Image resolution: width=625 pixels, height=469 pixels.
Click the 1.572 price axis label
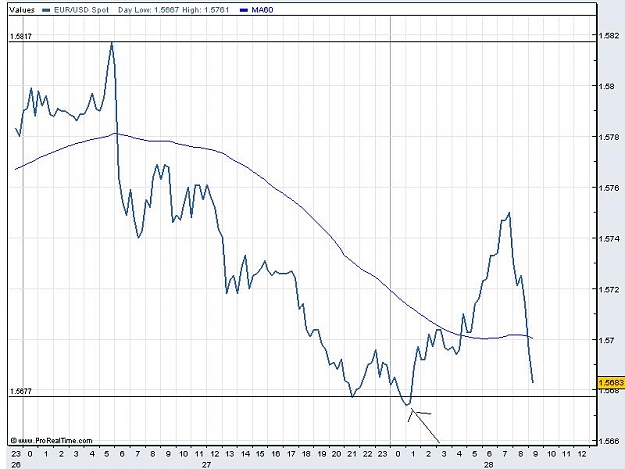point(609,289)
